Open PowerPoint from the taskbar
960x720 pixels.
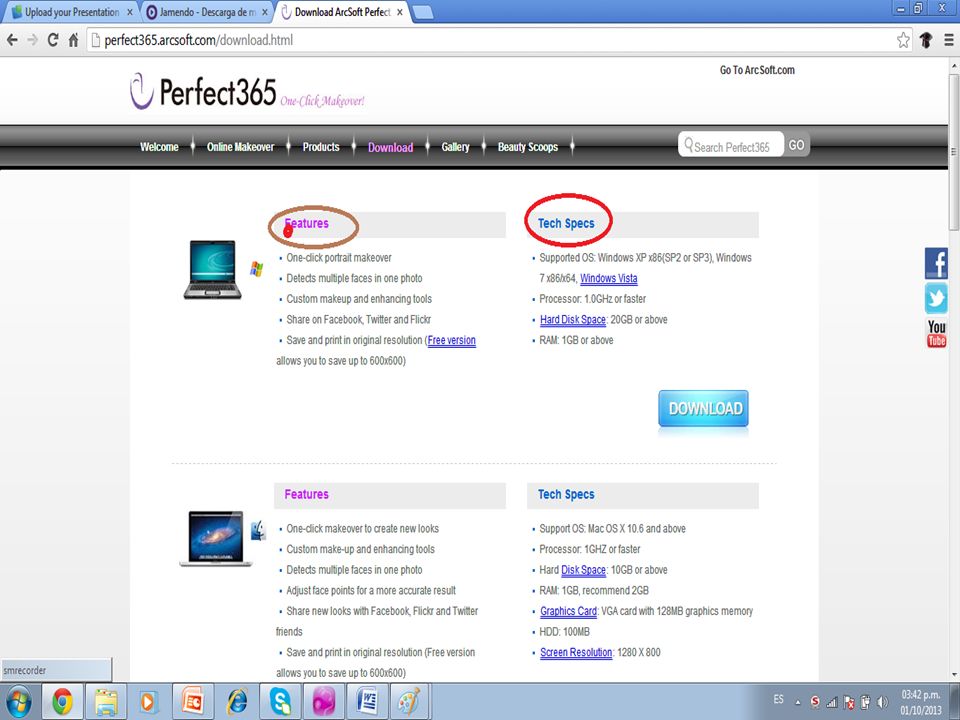pyautogui.click(x=193, y=702)
